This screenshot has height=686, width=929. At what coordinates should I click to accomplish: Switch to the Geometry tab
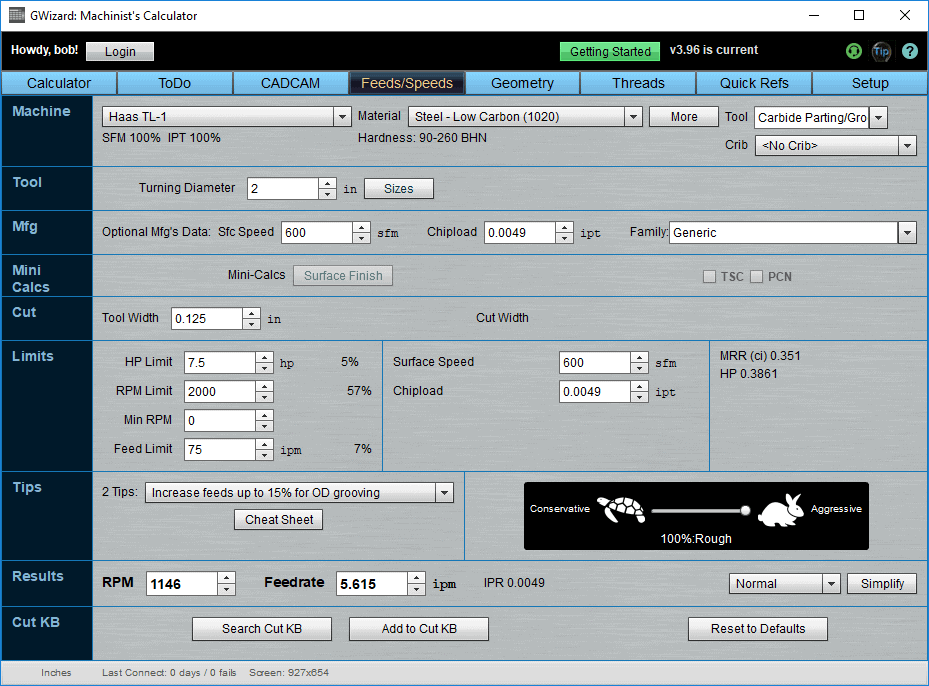521,82
